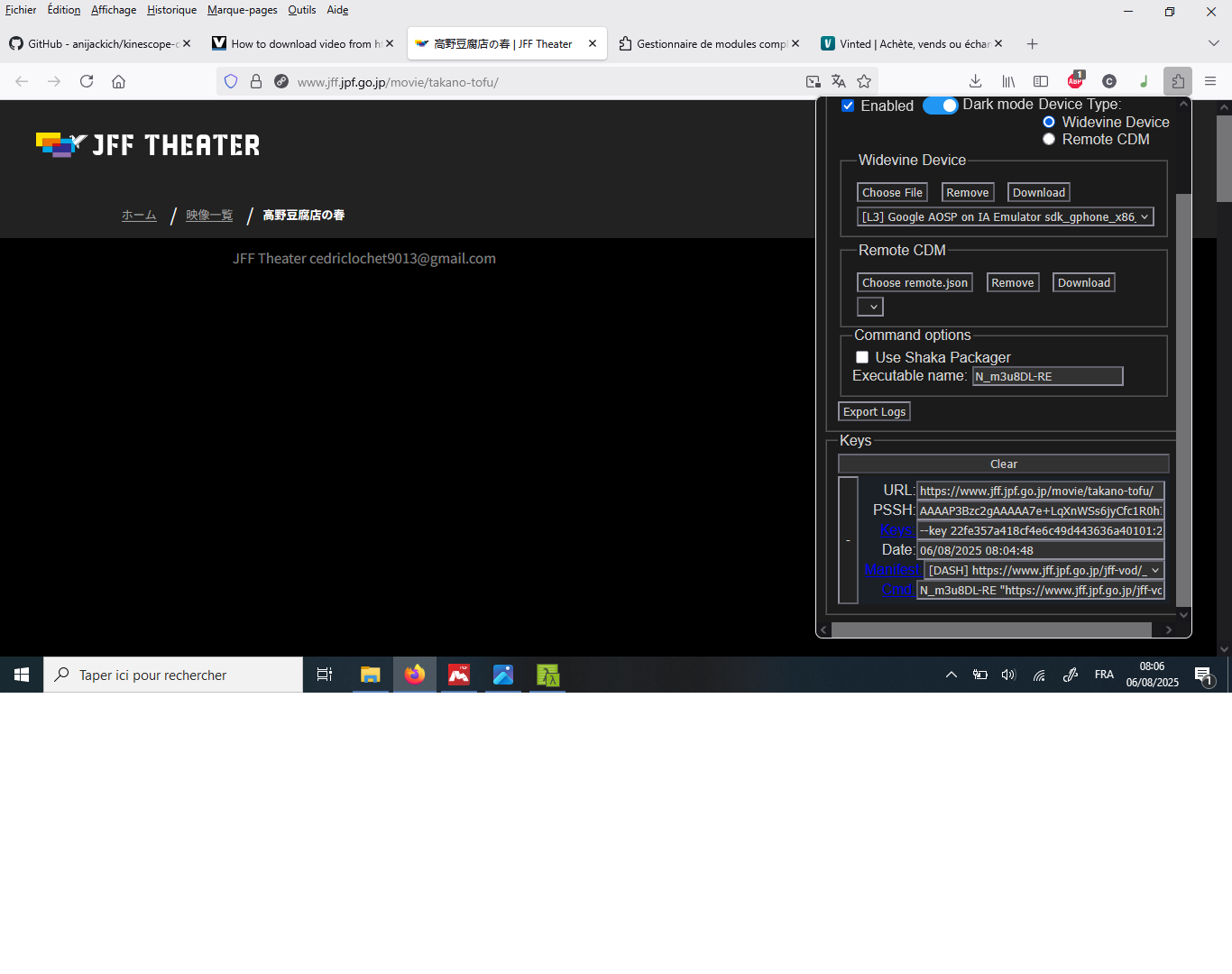Open the Outils menu

point(302,10)
